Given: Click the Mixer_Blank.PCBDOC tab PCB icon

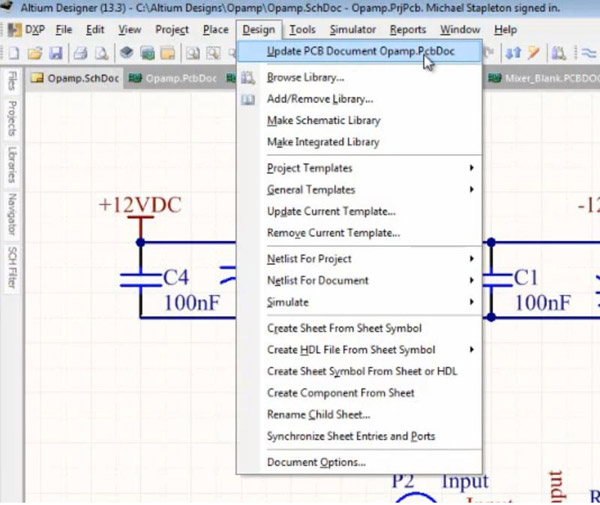Looking at the screenshot, I should tap(494, 78).
